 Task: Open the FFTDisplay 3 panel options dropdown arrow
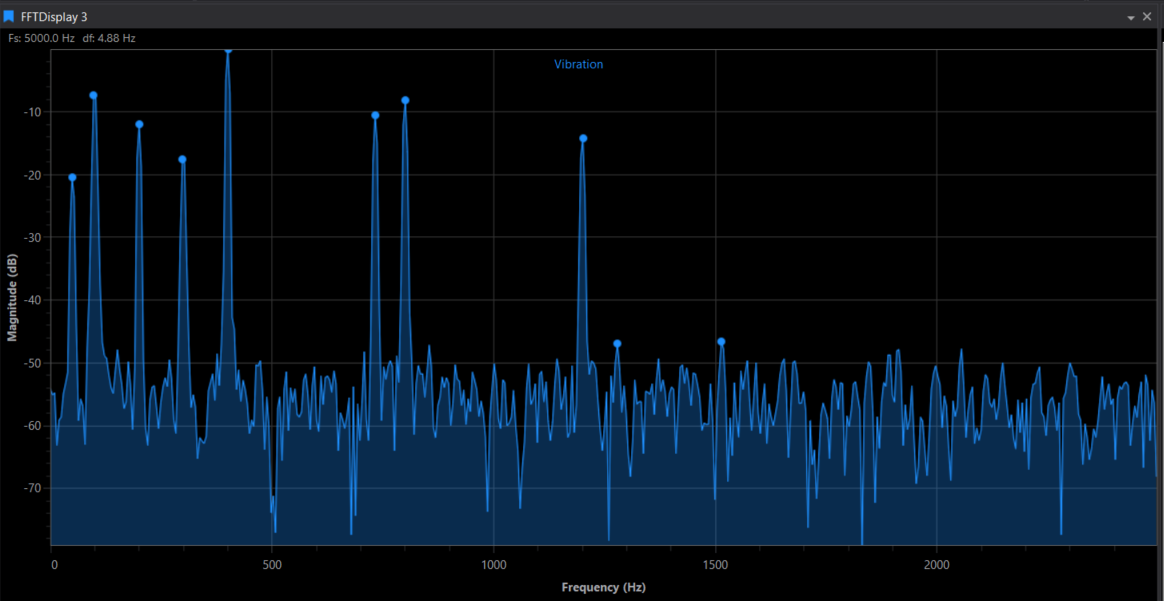coord(1131,17)
